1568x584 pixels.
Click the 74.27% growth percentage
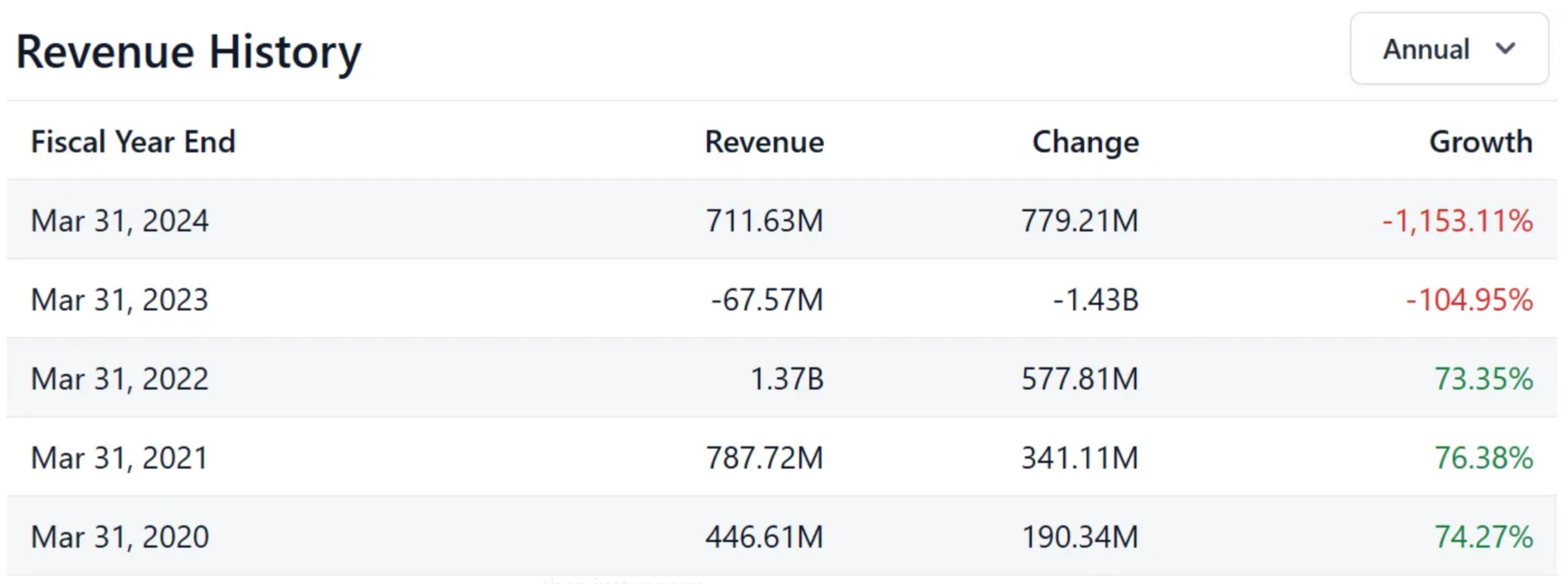coord(1481,536)
